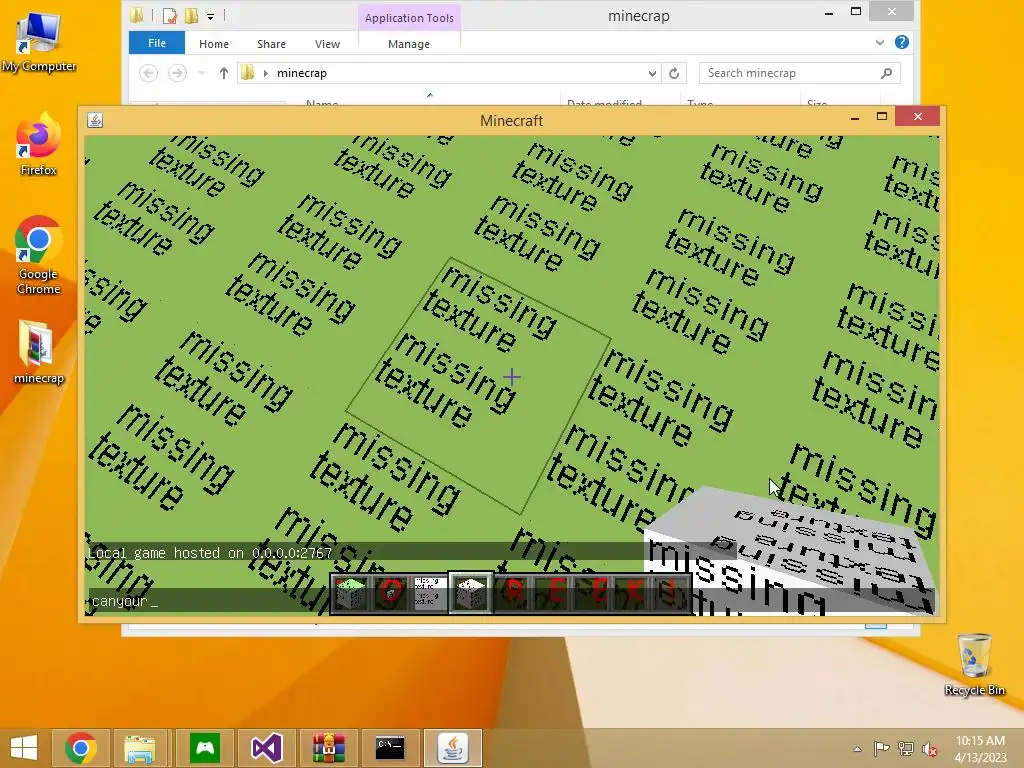Launch Firefox from the desktop

pos(39,145)
